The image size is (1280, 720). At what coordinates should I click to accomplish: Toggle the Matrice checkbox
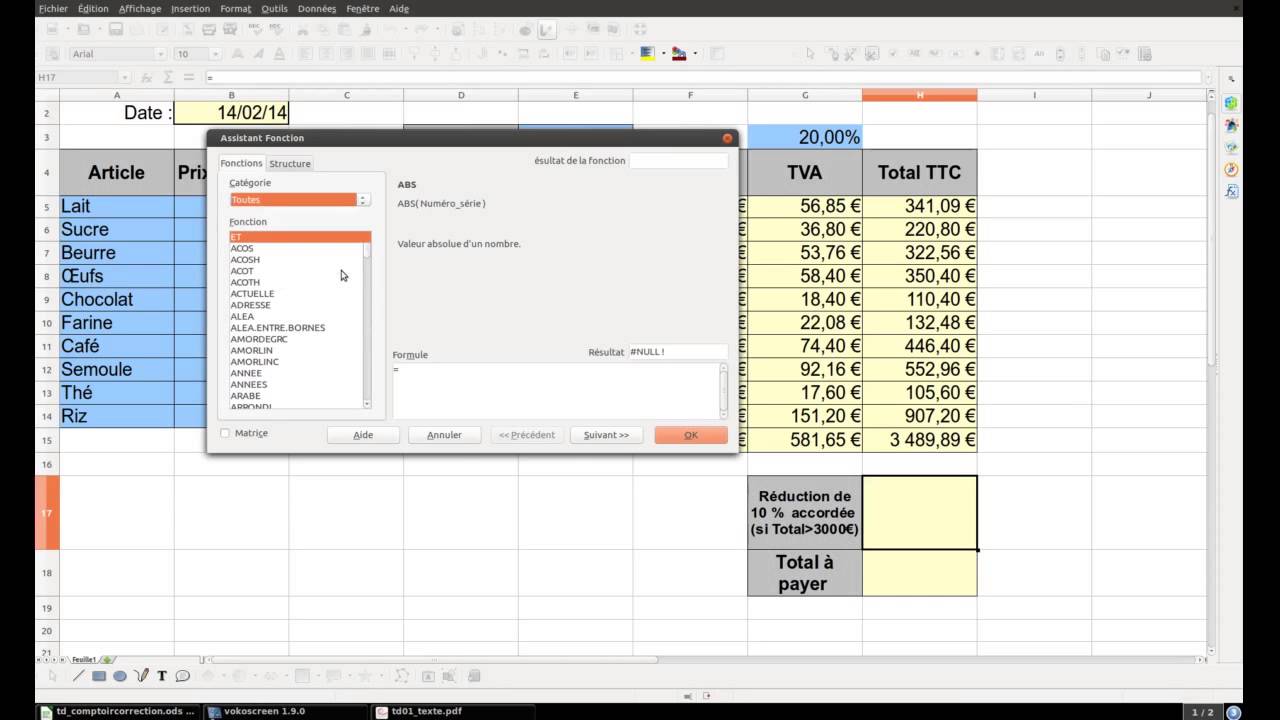click(225, 433)
